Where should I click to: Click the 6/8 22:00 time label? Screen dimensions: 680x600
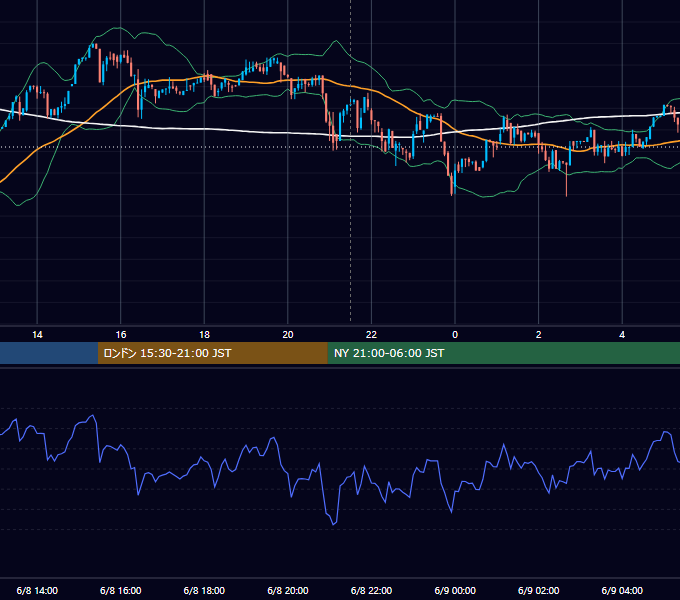371,590
